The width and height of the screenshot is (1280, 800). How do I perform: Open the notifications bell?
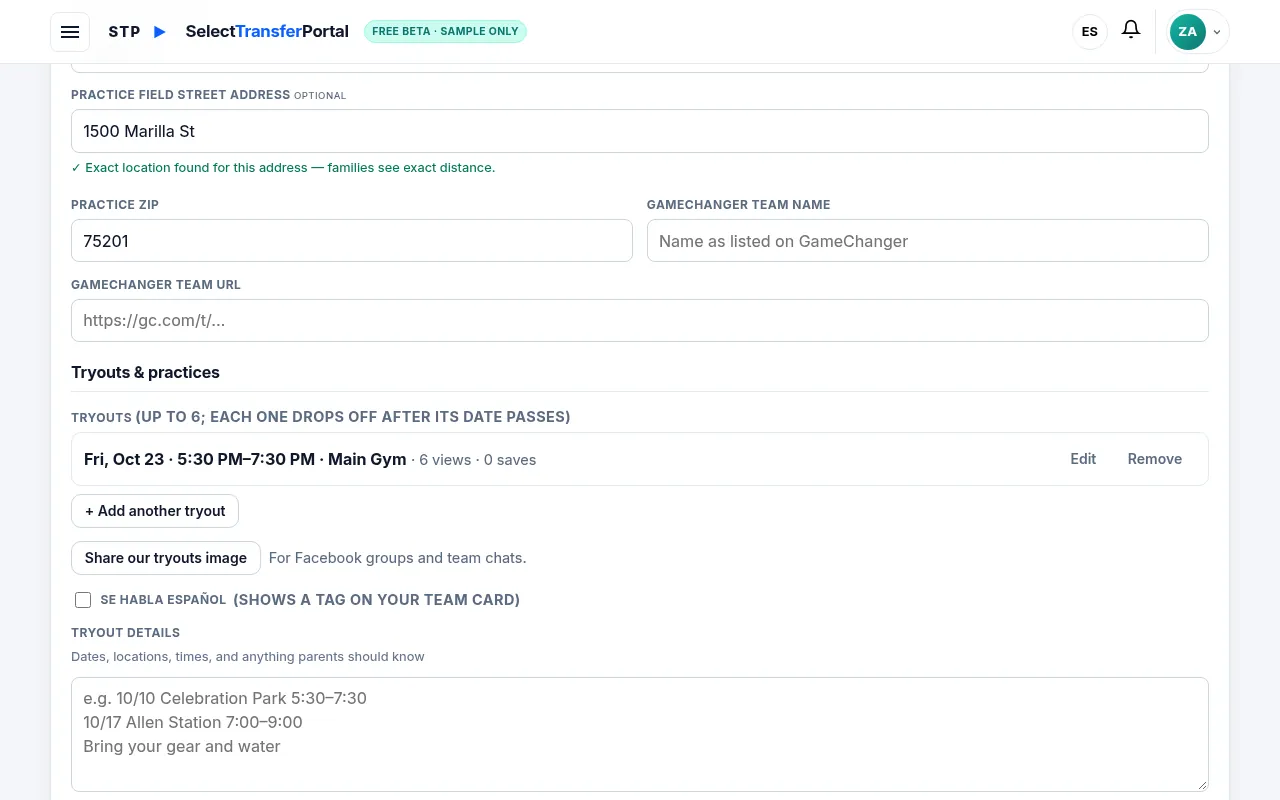(1131, 30)
